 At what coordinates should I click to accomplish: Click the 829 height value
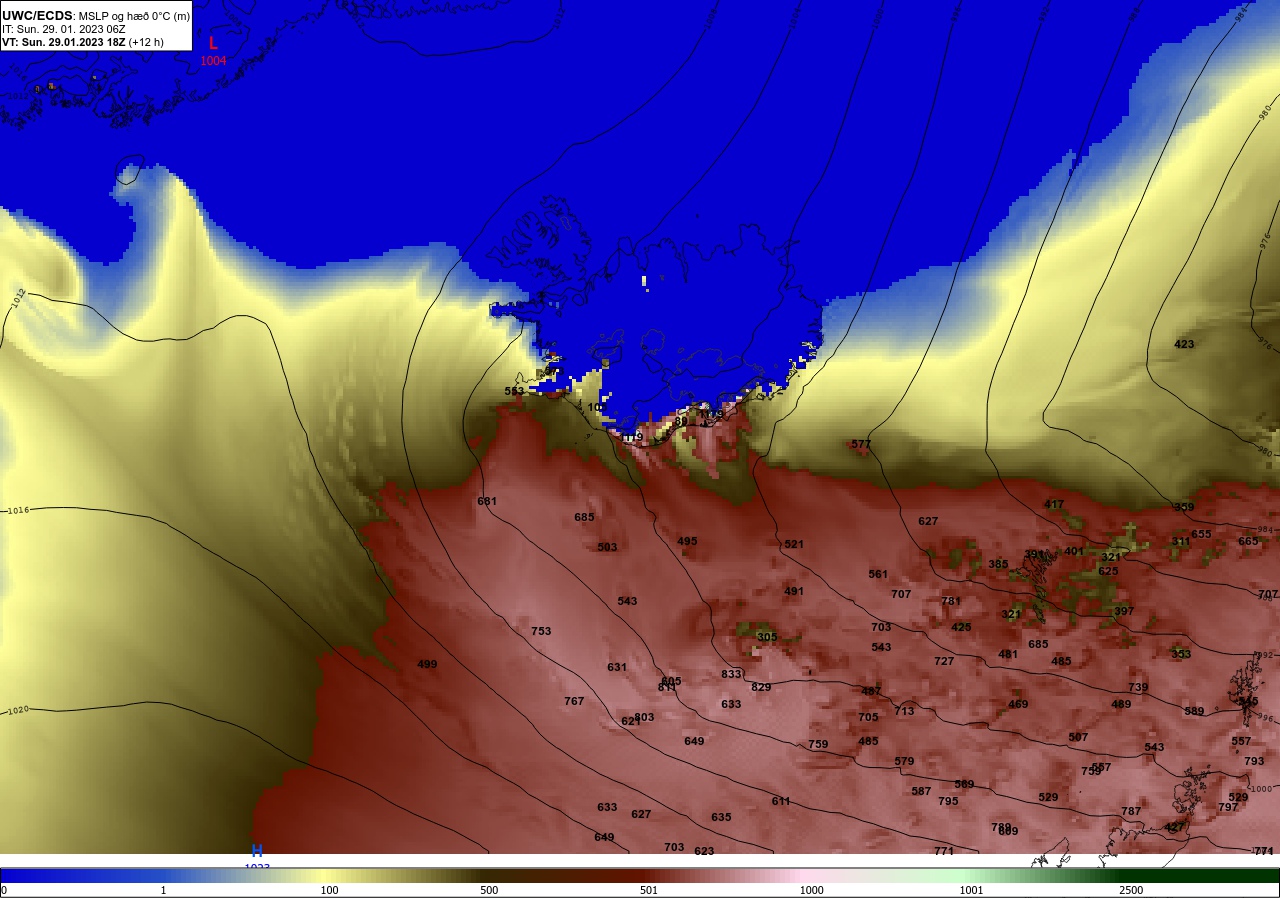click(761, 687)
